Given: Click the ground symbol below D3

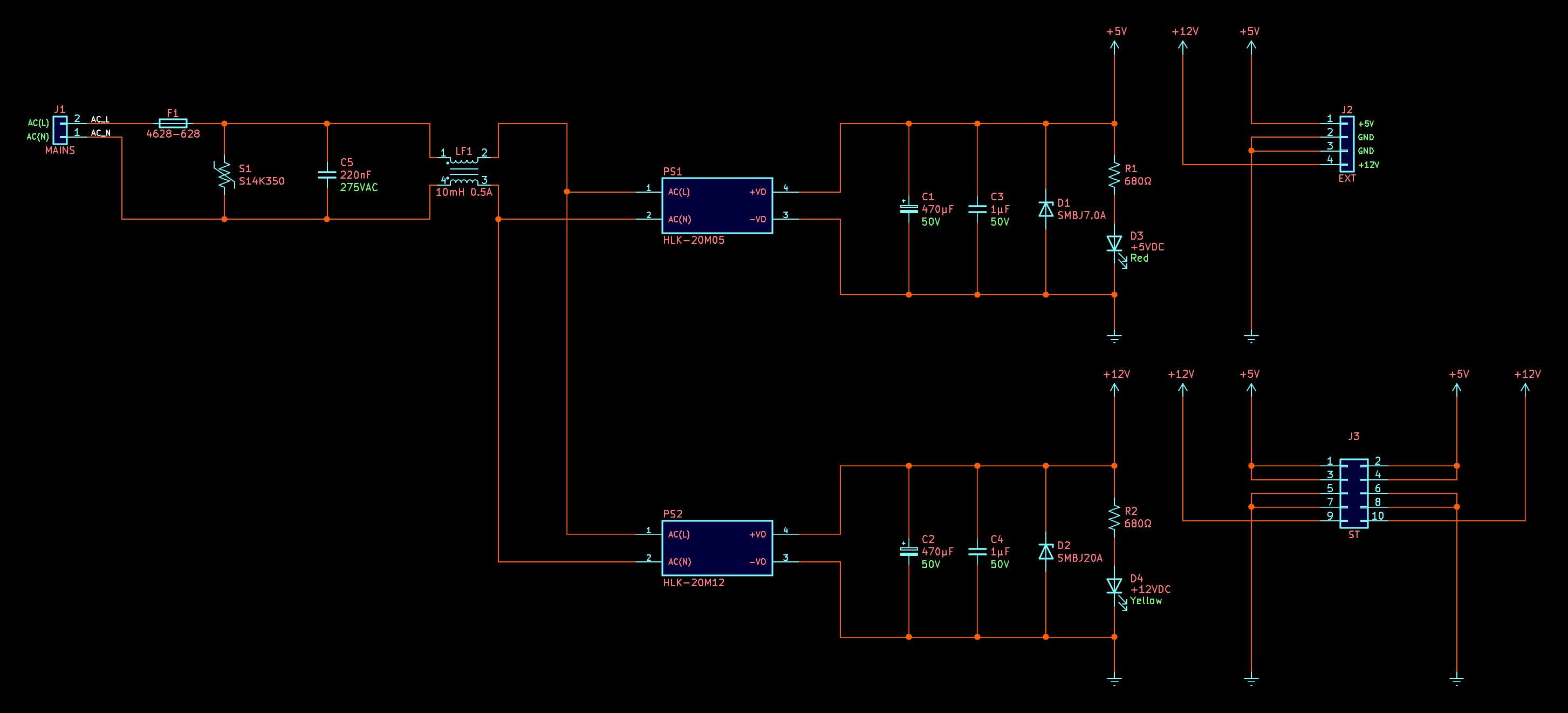Looking at the screenshot, I should pyautogui.click(x=1114, y=337).
